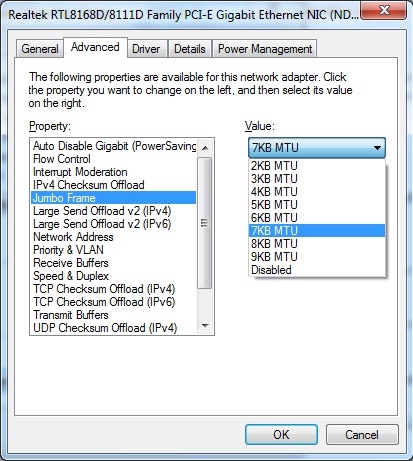This screenshot has height=461, width=413.
Task: Click the Cancel button
Action: point(362,434)
